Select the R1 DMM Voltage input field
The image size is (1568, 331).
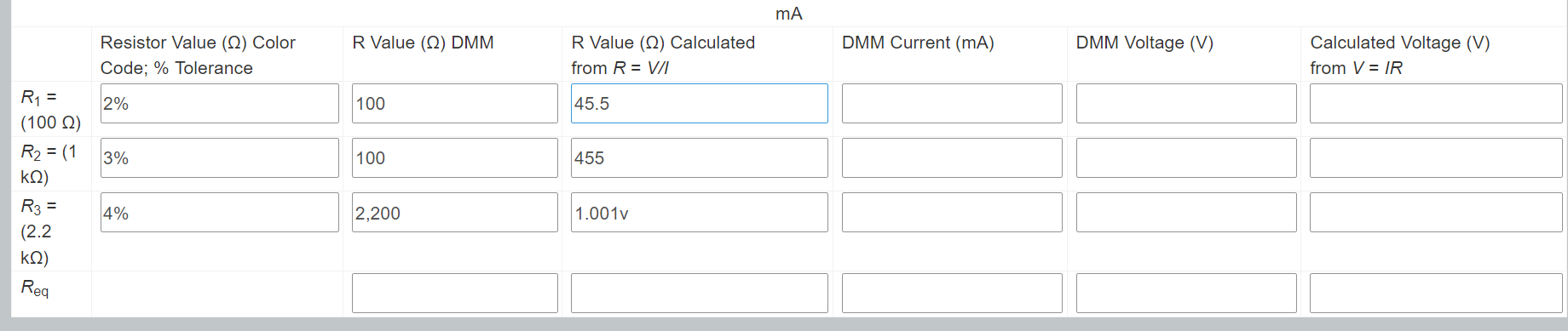[x=1186, y=103]
